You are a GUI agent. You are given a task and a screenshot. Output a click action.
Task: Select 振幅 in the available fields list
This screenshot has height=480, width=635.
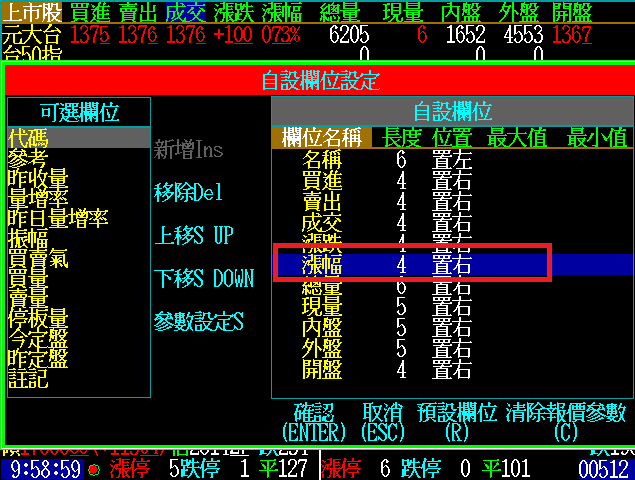click(27, 238)
